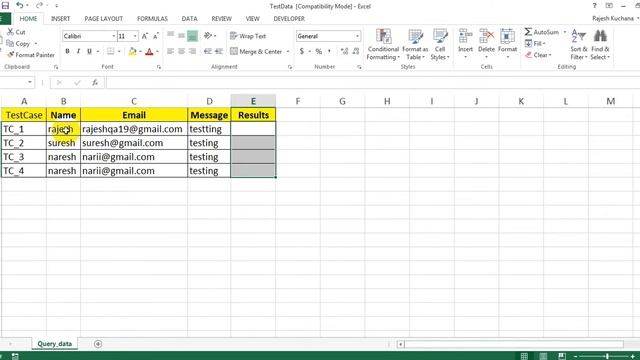This screenshot has width=640, height=360.
Task: Toggle bold formatting
Action: tap(67, 51)
